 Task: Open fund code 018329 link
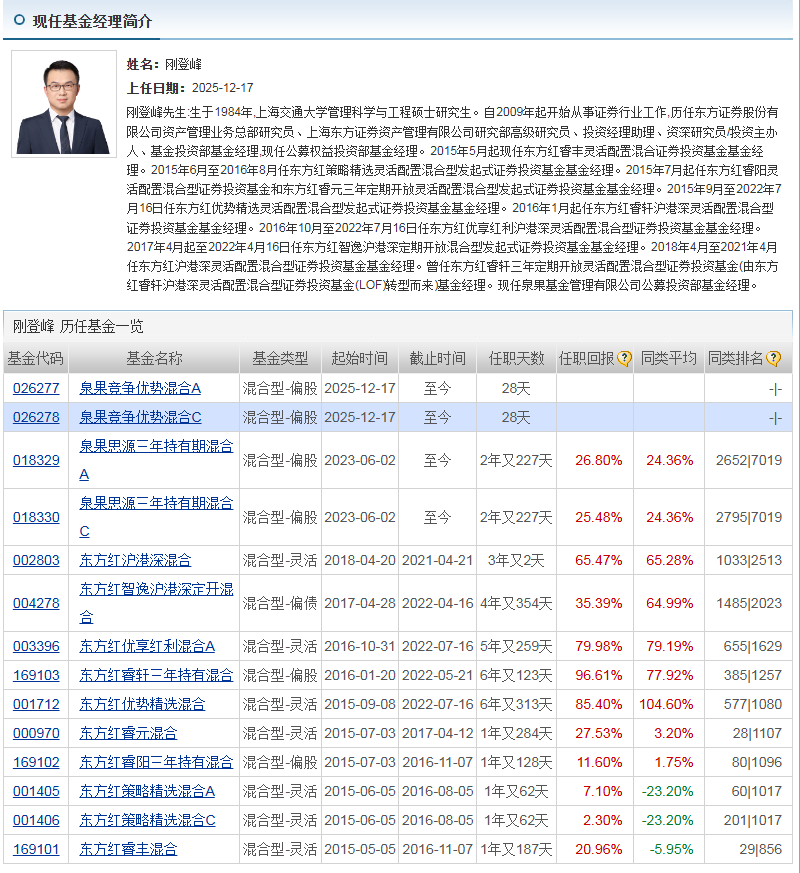[x=36, y=460]
